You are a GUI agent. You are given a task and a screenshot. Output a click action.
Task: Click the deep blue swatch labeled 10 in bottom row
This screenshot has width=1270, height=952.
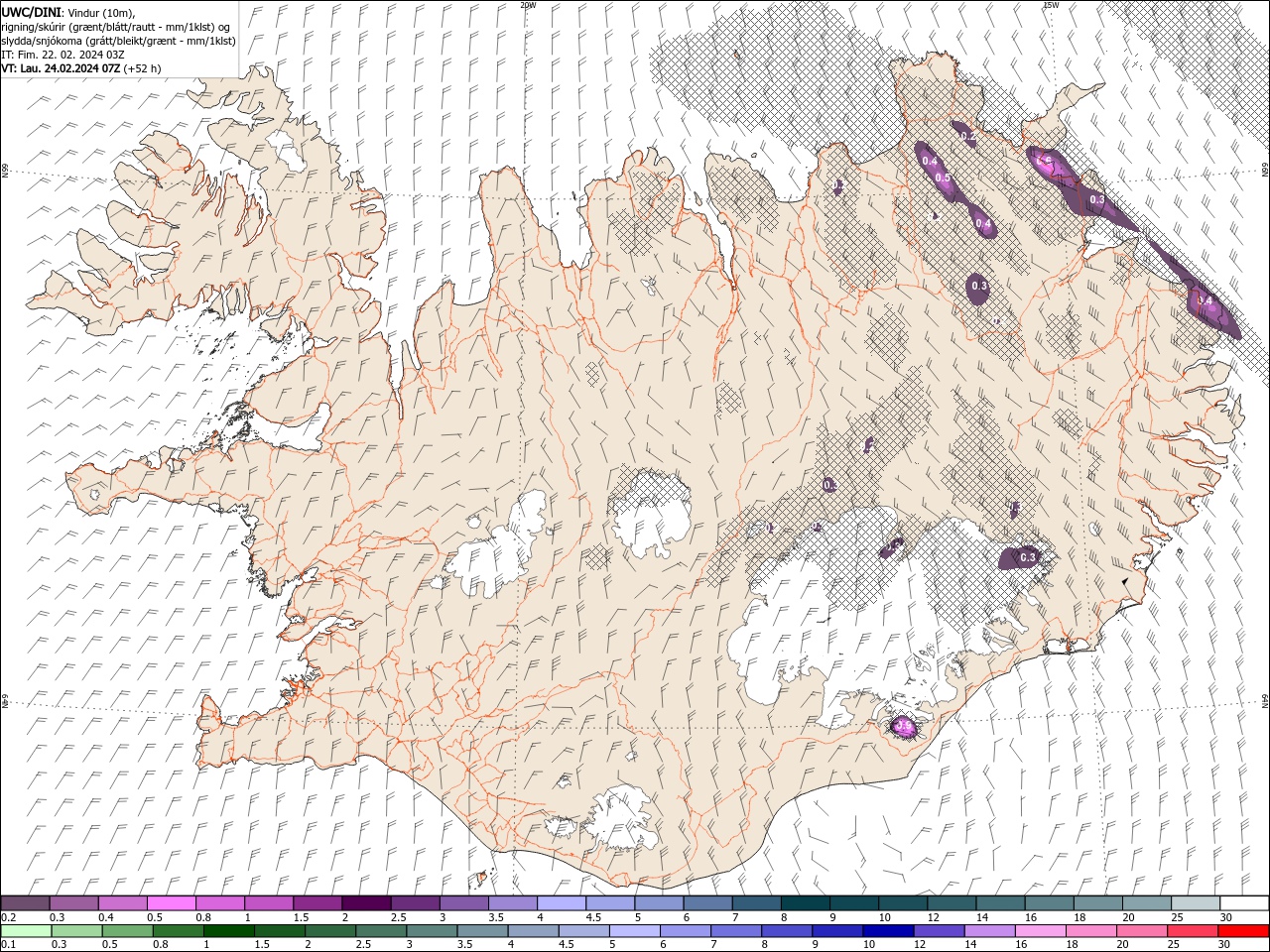[x=887, y=931]
